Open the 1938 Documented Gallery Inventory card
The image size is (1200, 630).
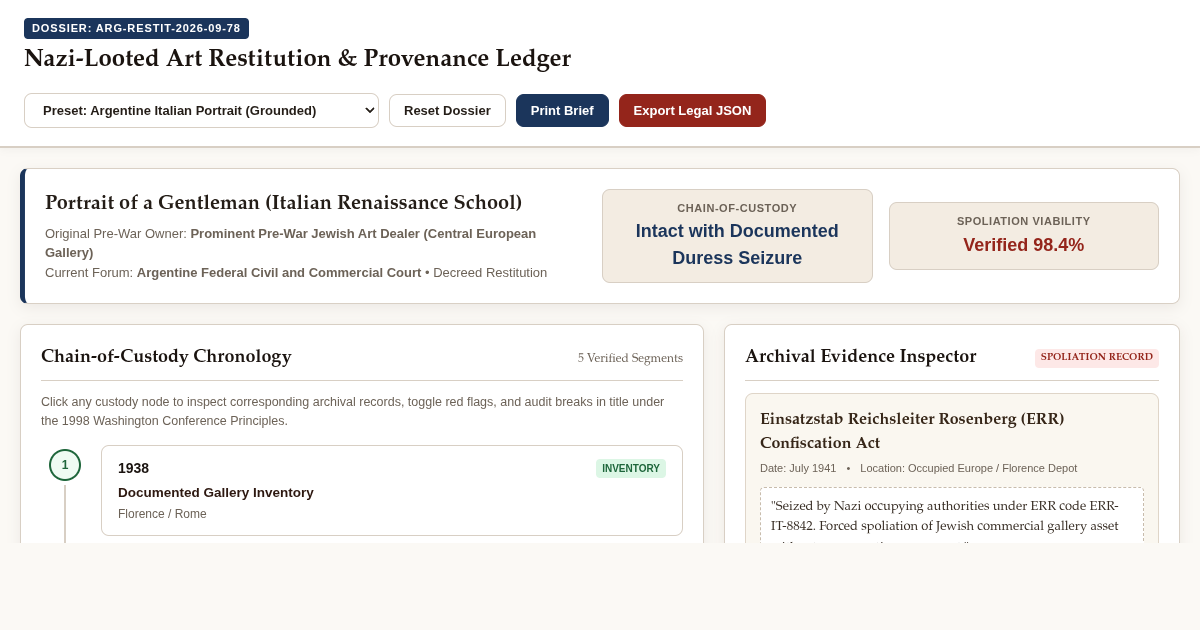392,490
